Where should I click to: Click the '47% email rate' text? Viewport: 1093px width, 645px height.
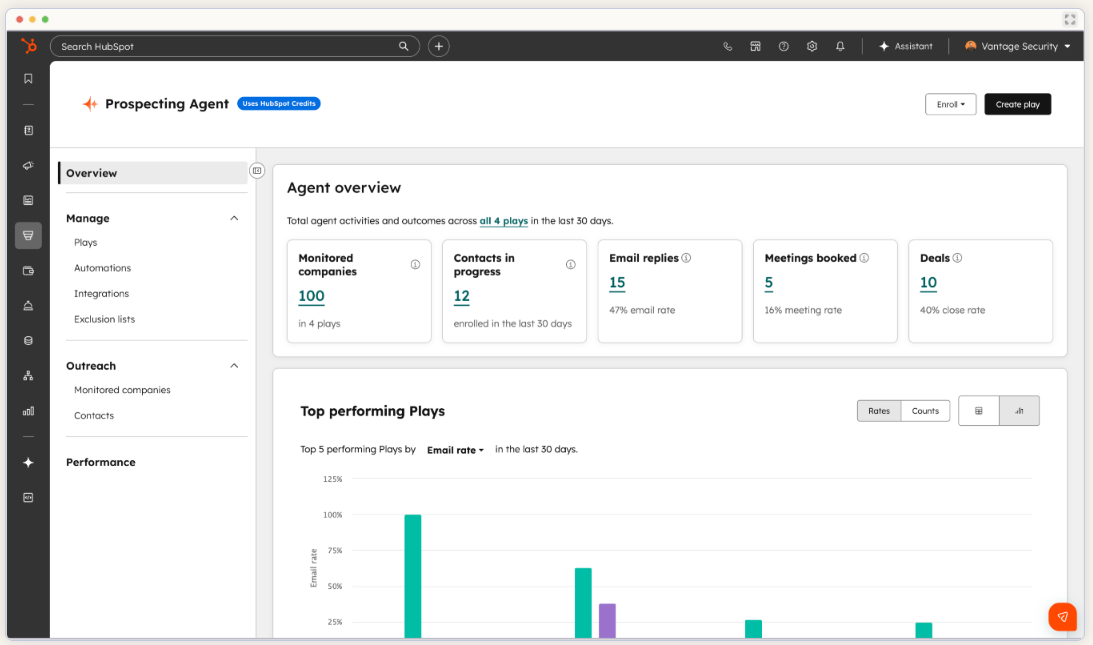click(x=642, y=310)
